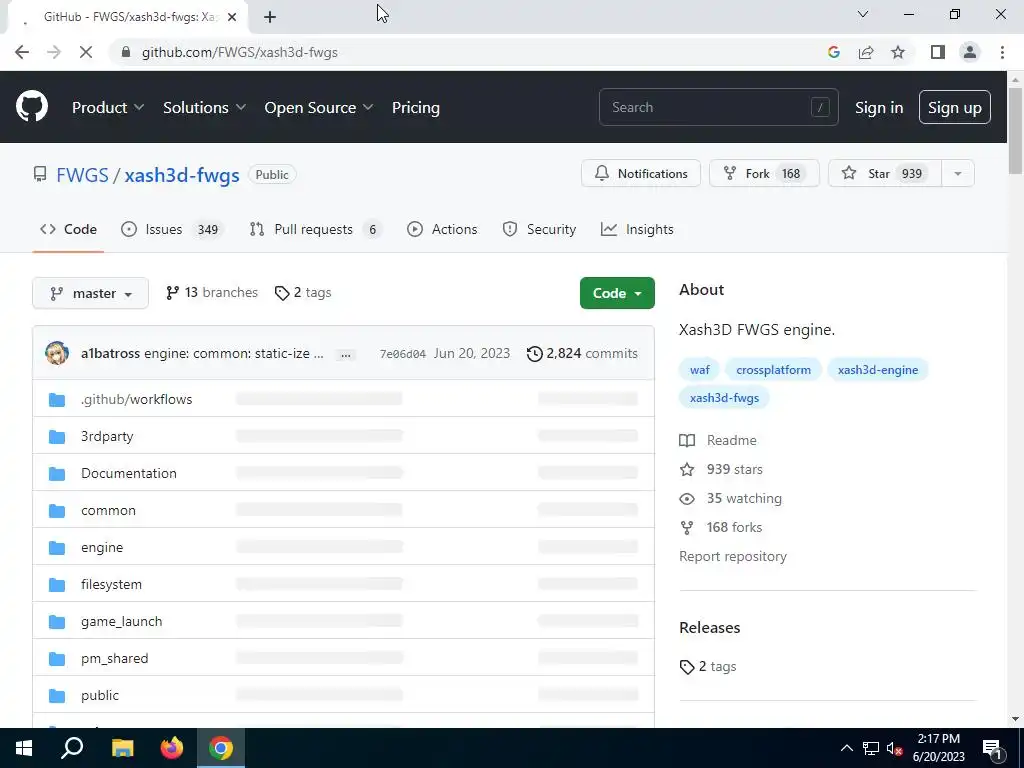
Task: Open the muted volume tray icon
Action: (894, 748)
